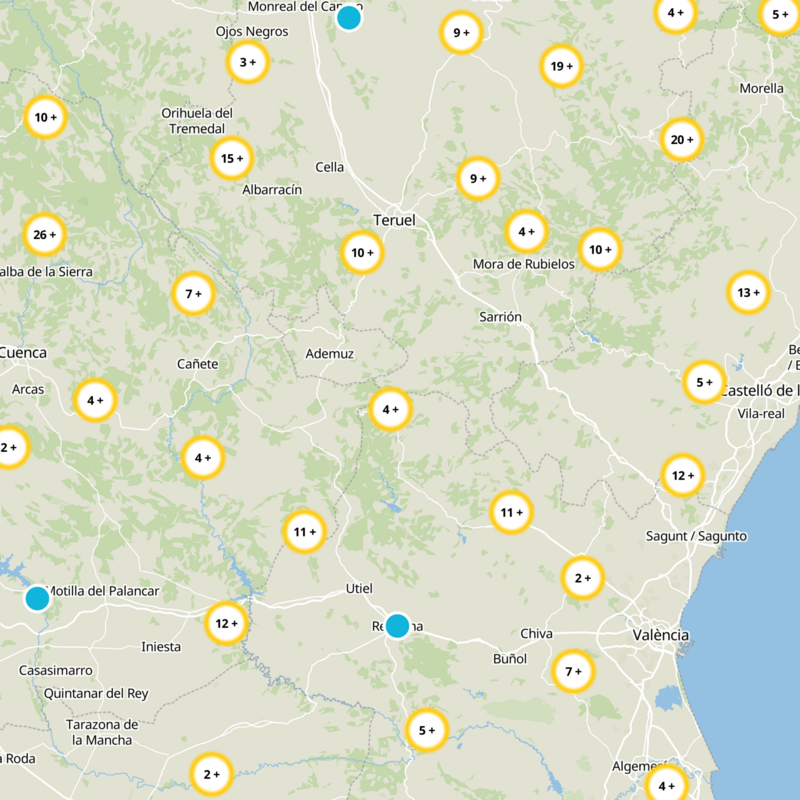The width and height of the screenshot is (800, 800).
Task: Expand the 7+ cluster southwest of València
Action: (573, 671)
